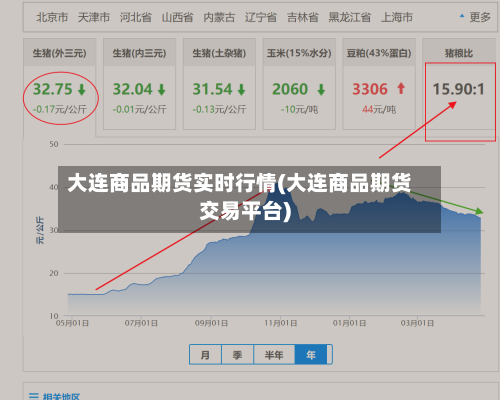500x400 pixels.
Task: Set chart range to 季
Action: pos(237,355)
